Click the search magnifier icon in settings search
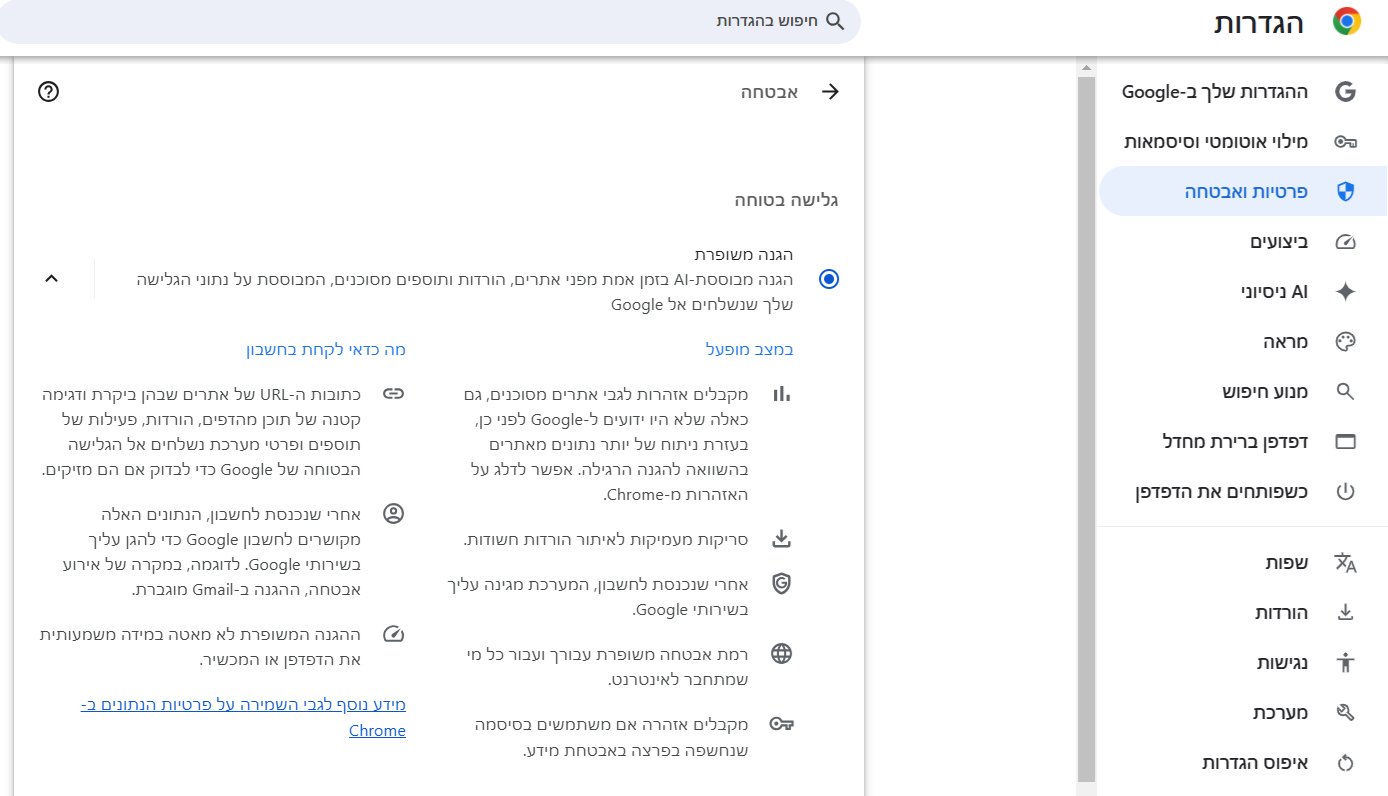Image resolution: width=1388 pixels, height=796 pixels. (835, 21)
